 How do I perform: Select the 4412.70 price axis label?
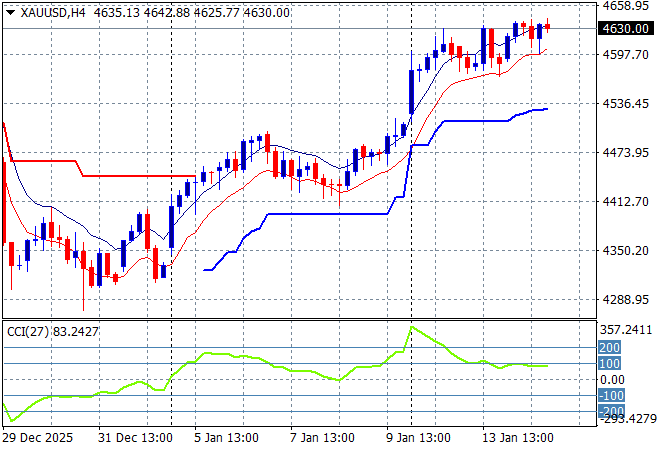(625, 201)
